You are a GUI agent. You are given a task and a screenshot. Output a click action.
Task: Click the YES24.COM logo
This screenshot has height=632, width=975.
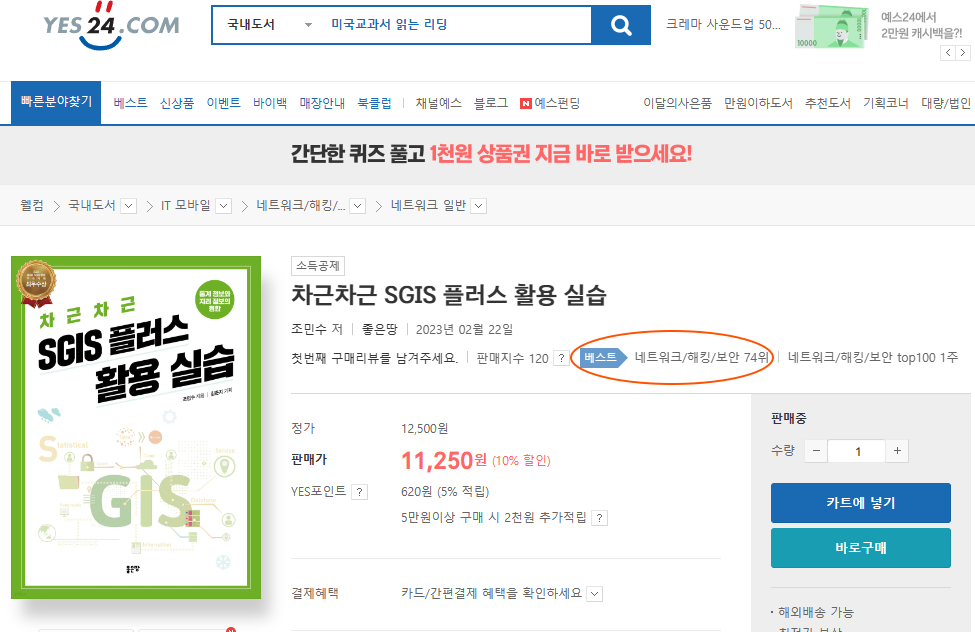coord(111,26)
